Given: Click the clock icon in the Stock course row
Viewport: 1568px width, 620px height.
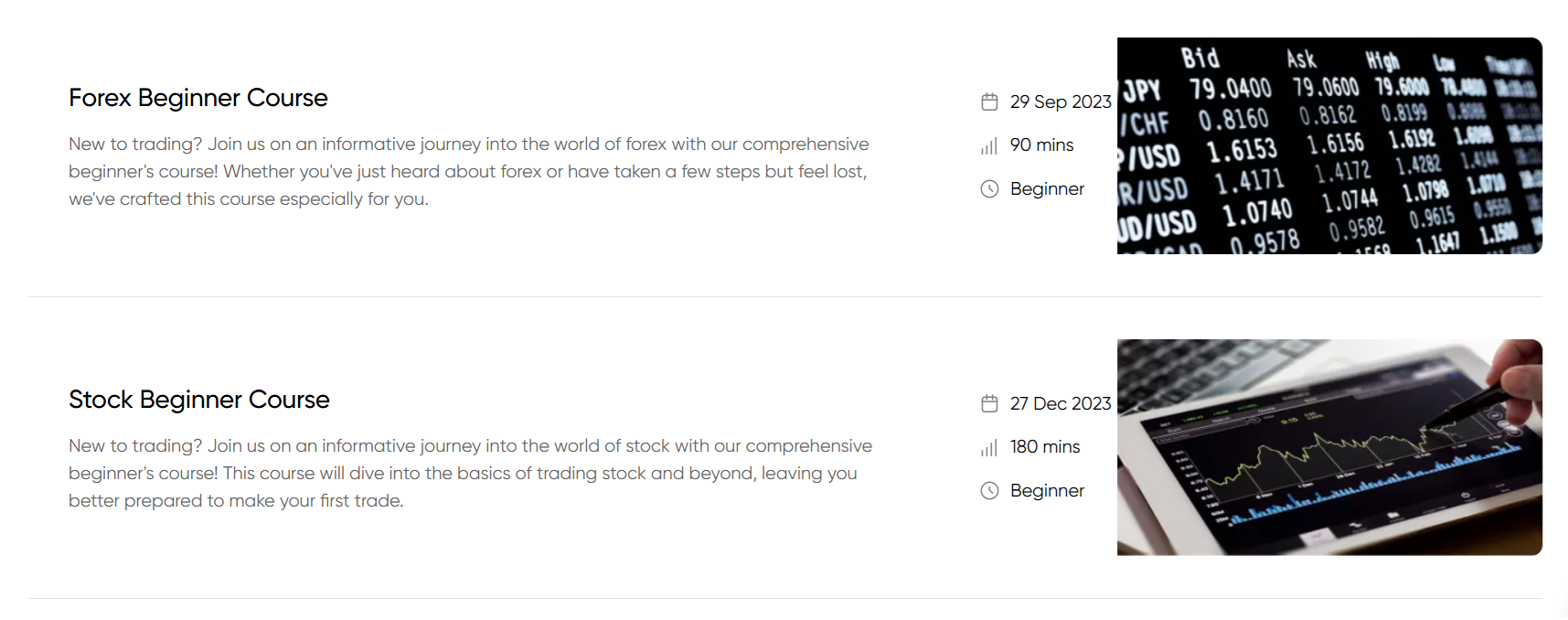Looking at the screenshot, I should (x=989, y=491).
